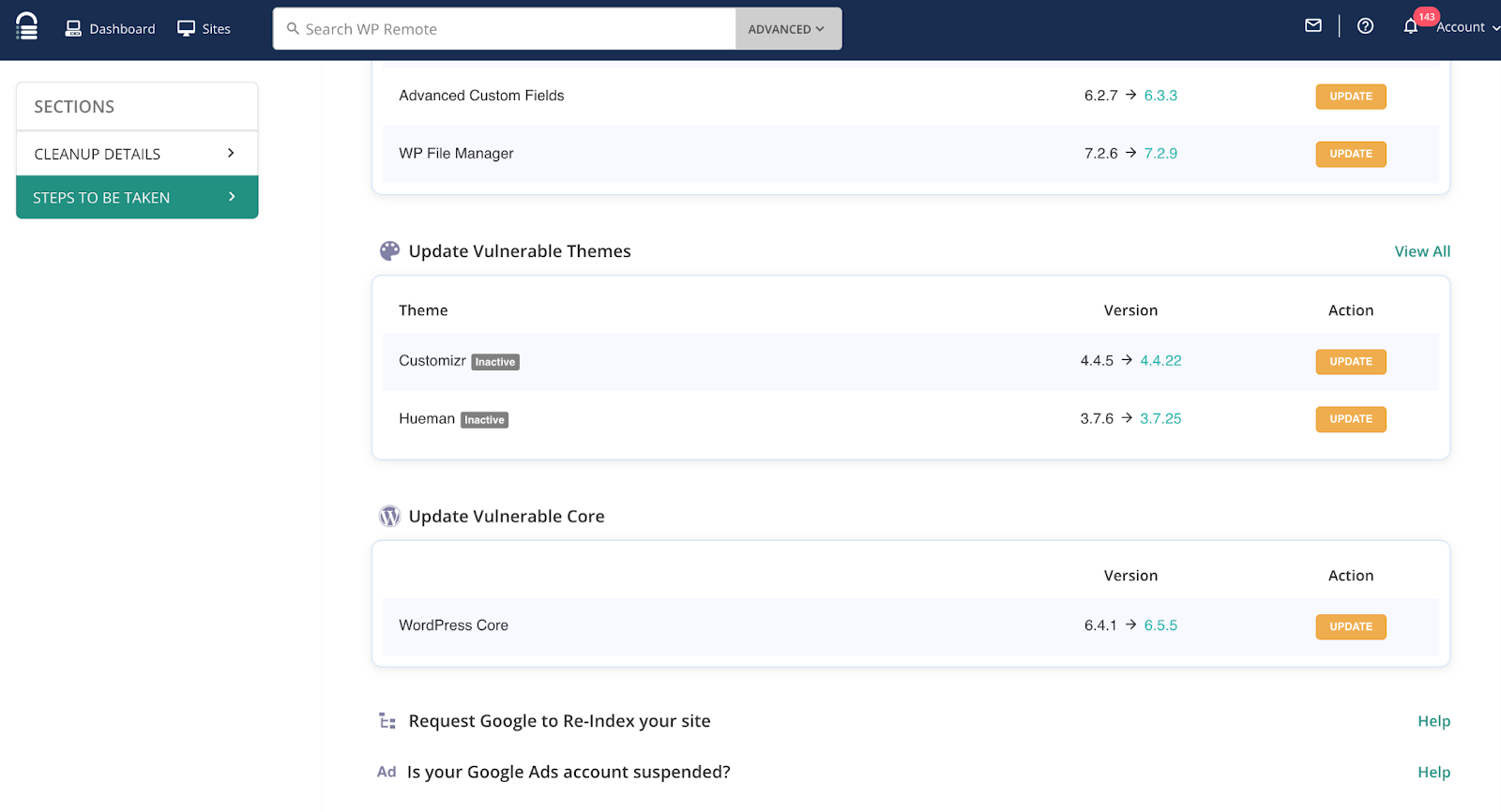Image resolution: width=1501 pixels, height=812 pixels.
Task: Open the Dashboard nav item
Action: pos(110,28)
